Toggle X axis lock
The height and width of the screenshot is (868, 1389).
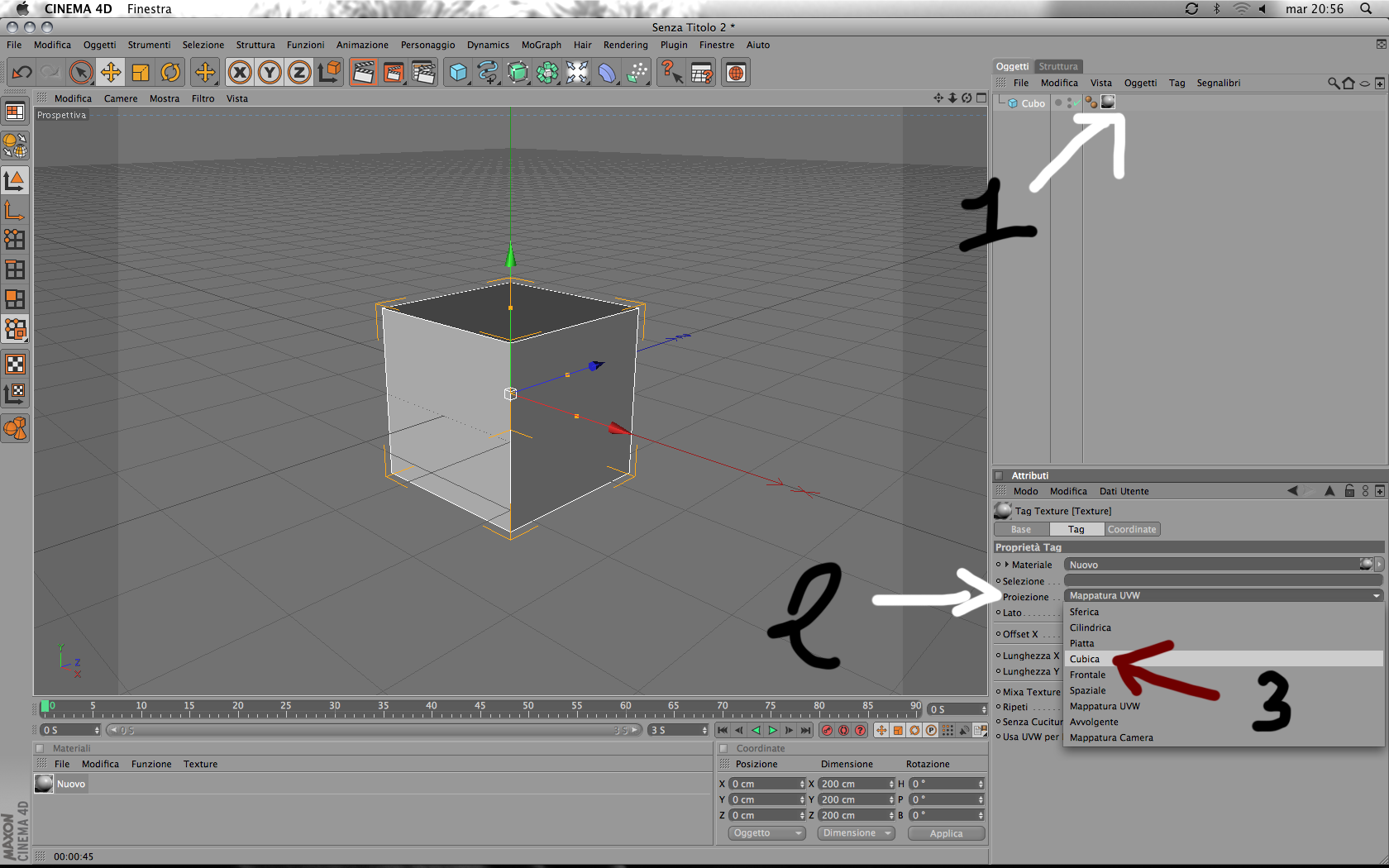coord(240,73)
